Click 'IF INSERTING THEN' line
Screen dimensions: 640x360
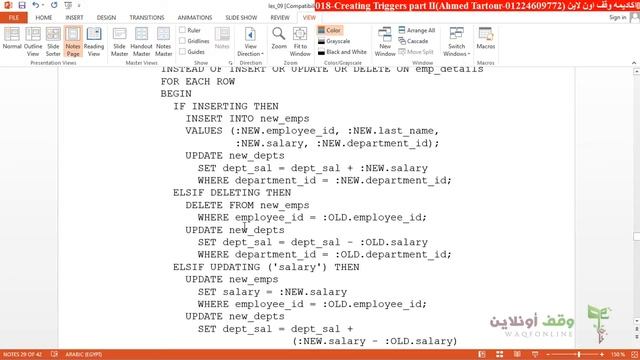click(226, 106)
